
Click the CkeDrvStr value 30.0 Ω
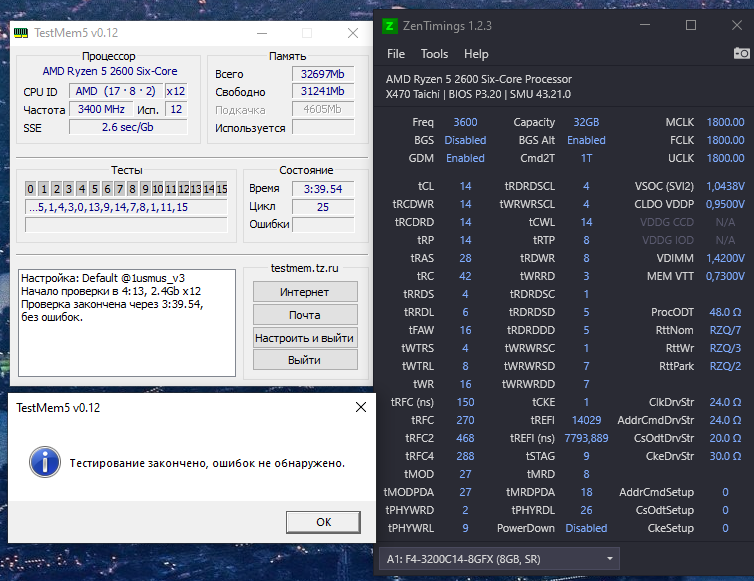(725, 456)
